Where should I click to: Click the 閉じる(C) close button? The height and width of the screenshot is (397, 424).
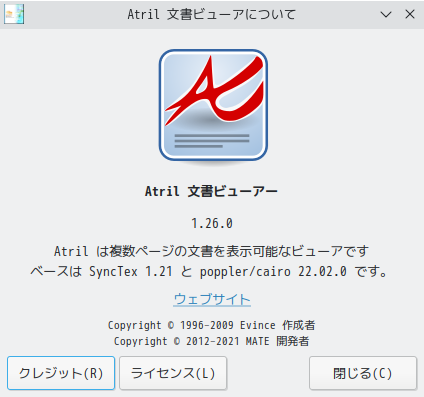pos(363,373)
